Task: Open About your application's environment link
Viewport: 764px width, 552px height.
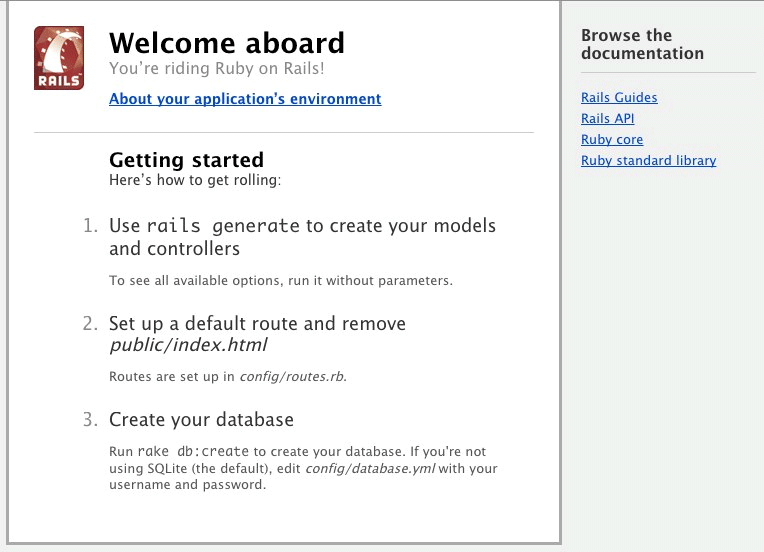Action: [x=245, y=99]
